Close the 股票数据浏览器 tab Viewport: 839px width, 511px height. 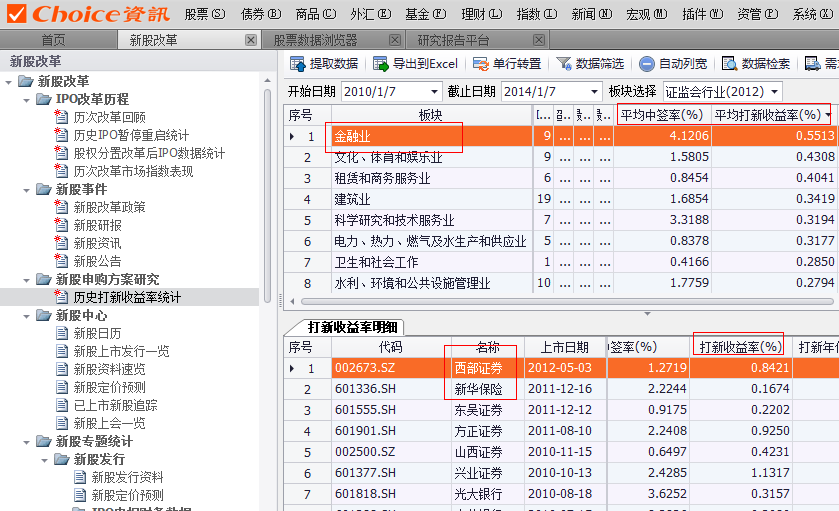point(395,40)
